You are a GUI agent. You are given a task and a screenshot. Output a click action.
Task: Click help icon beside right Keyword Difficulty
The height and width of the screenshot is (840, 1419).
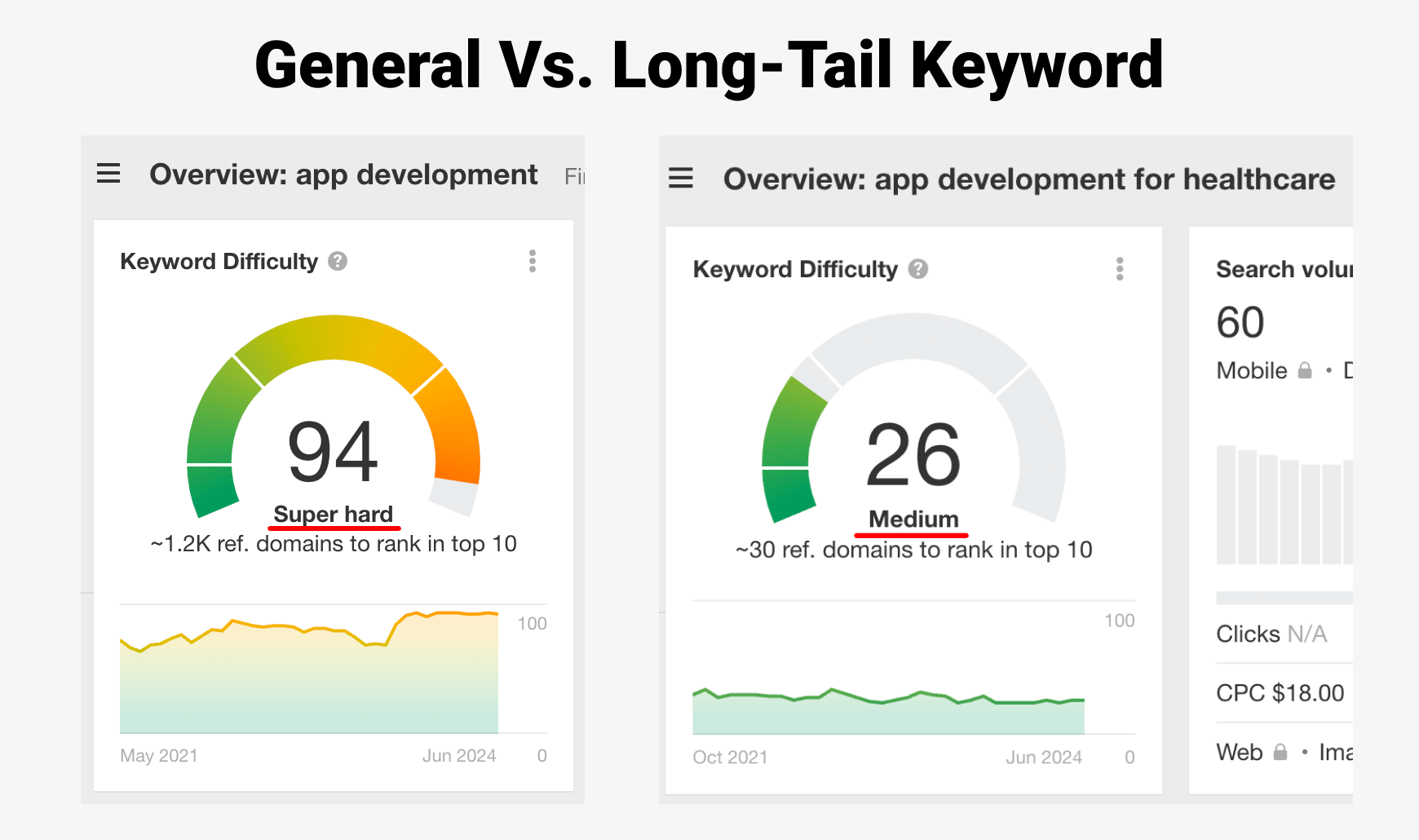click(x=918, y=269)
